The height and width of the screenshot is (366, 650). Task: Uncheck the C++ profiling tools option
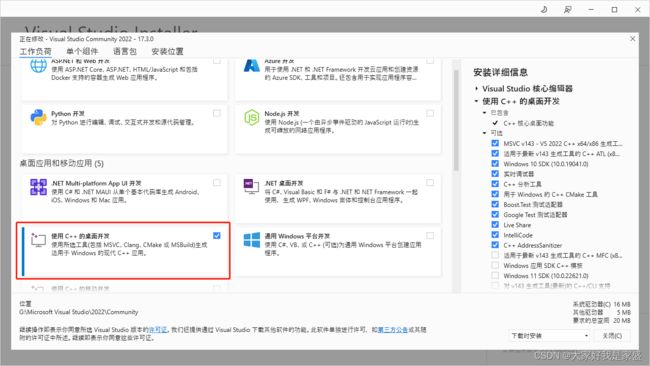point(495,184)
